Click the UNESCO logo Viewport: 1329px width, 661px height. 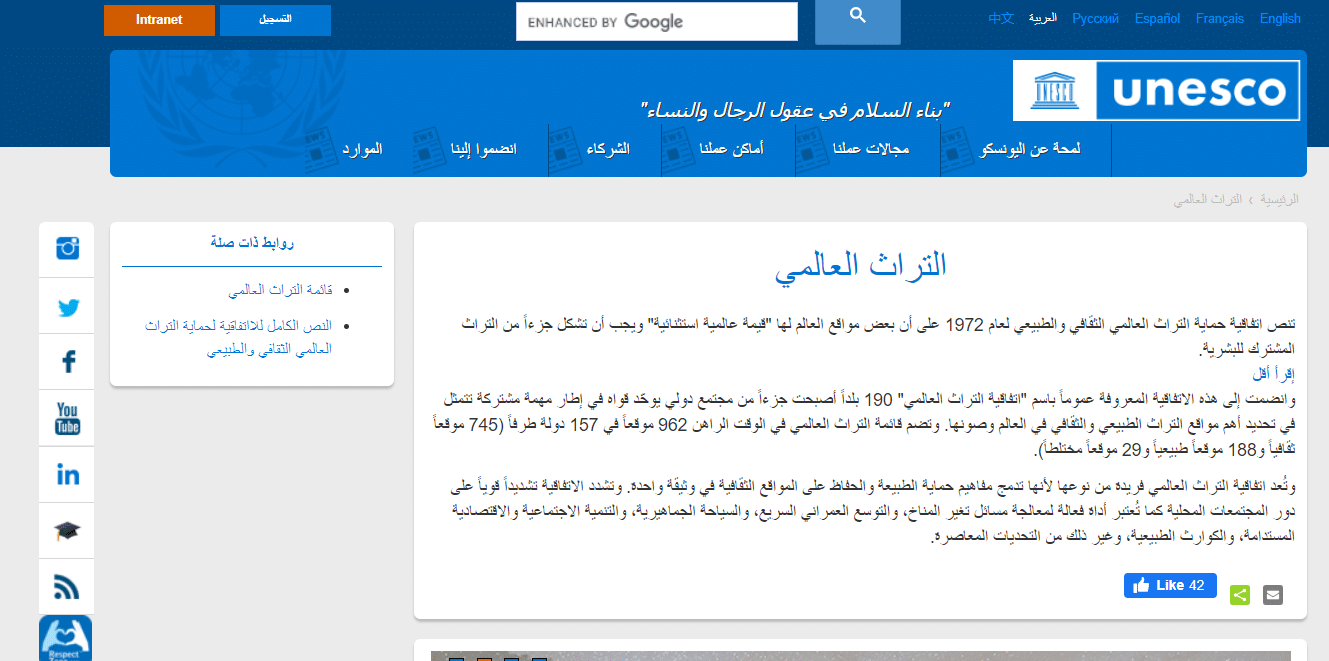click(x=1156, y=91)
